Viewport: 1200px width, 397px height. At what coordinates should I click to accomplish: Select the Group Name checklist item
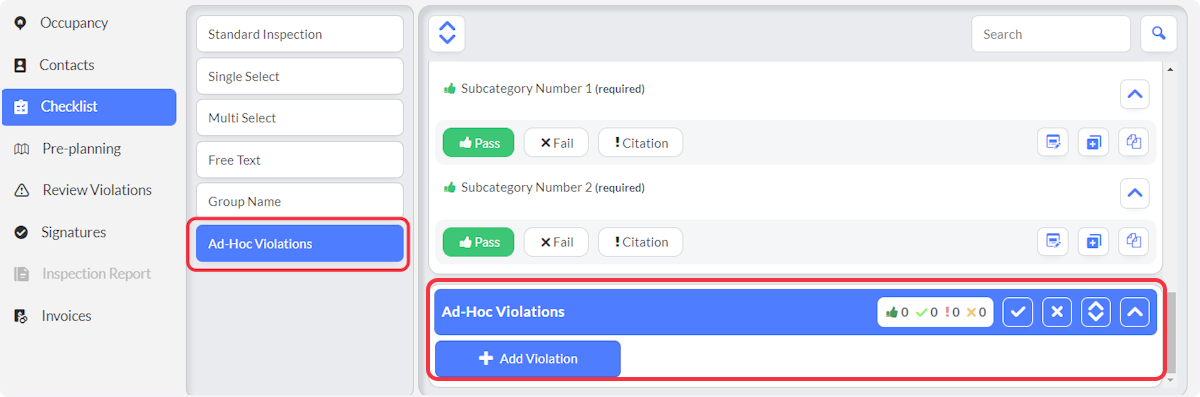[300, 201]
